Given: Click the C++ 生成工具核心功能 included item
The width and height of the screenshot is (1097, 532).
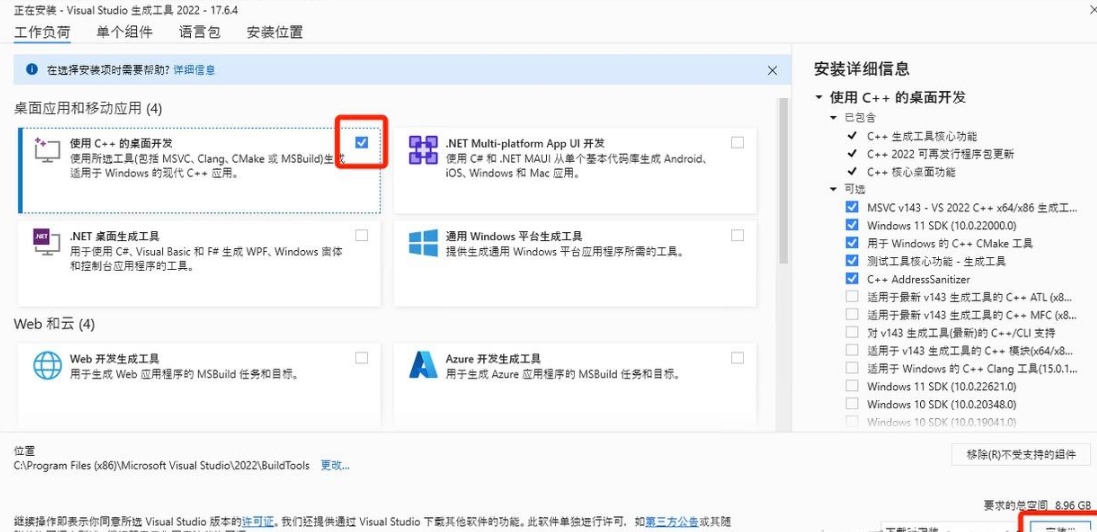Looking at the screenshot, I should 922,136.
